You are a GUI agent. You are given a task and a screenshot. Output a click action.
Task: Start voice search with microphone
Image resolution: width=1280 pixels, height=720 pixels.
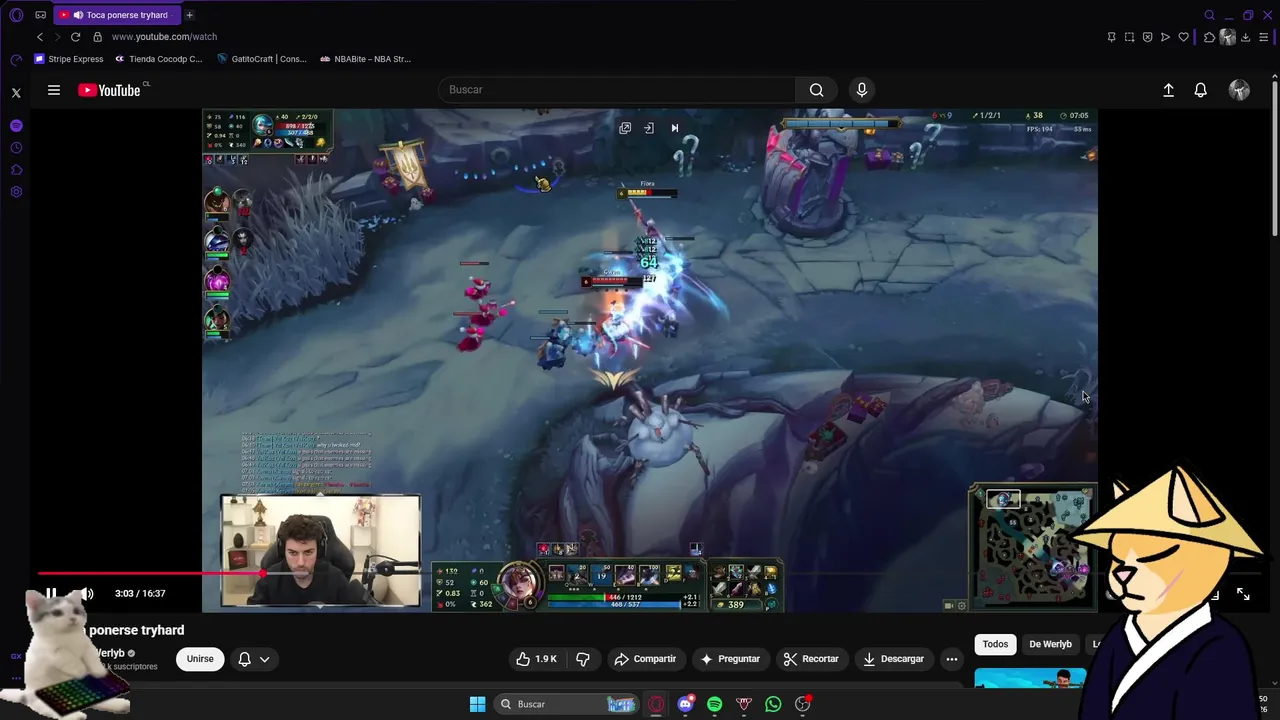(862, 90)
